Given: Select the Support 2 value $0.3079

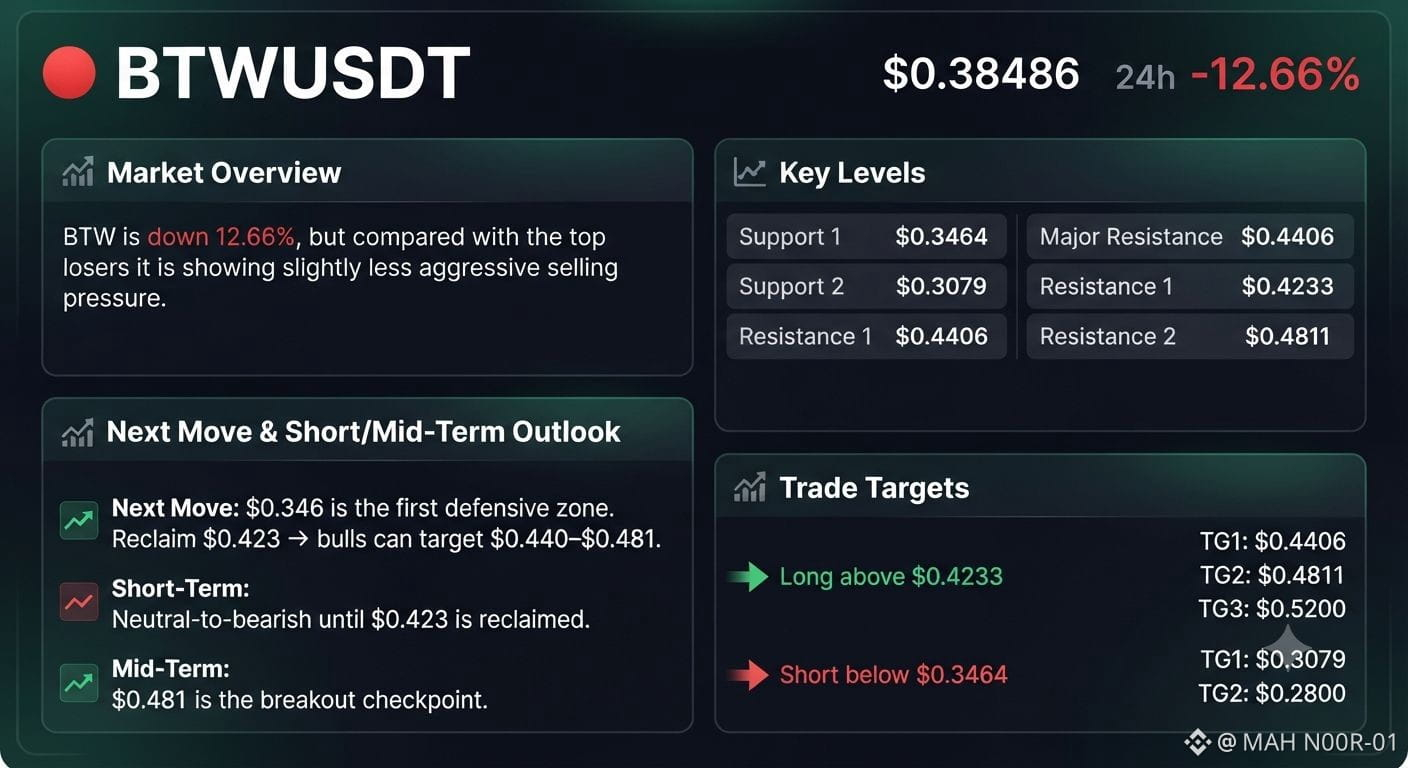Looking at the screenshot, I should tap(941, 286).
